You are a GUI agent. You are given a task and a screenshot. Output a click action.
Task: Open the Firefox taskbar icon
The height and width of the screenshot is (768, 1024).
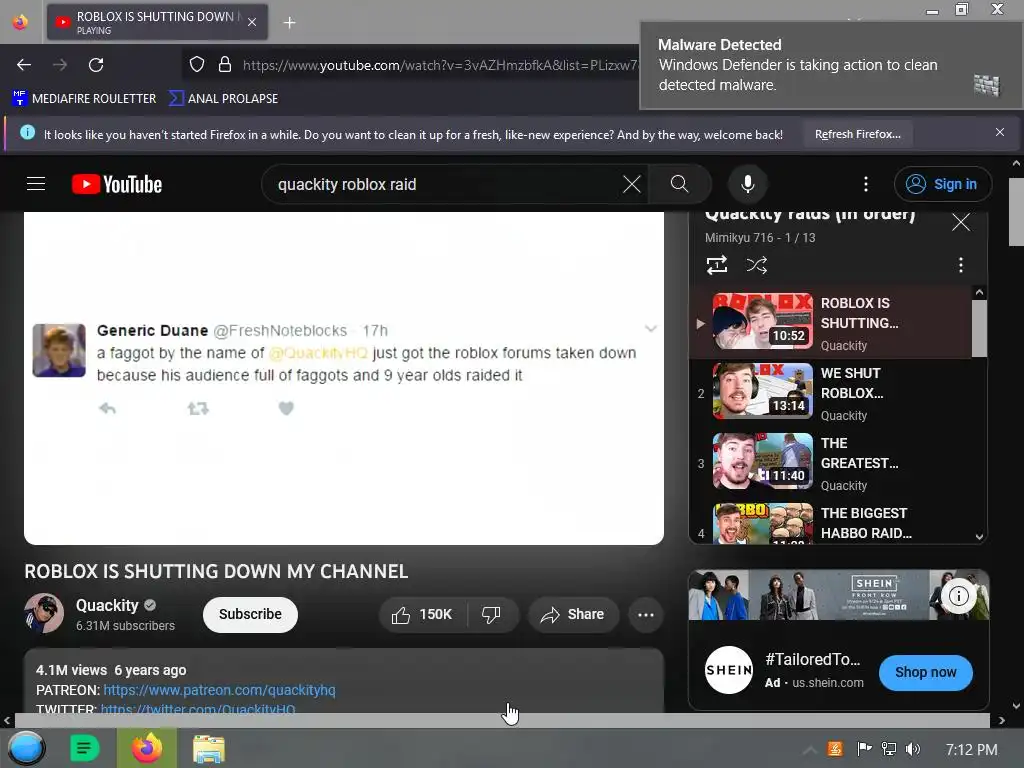coord(147,748)
